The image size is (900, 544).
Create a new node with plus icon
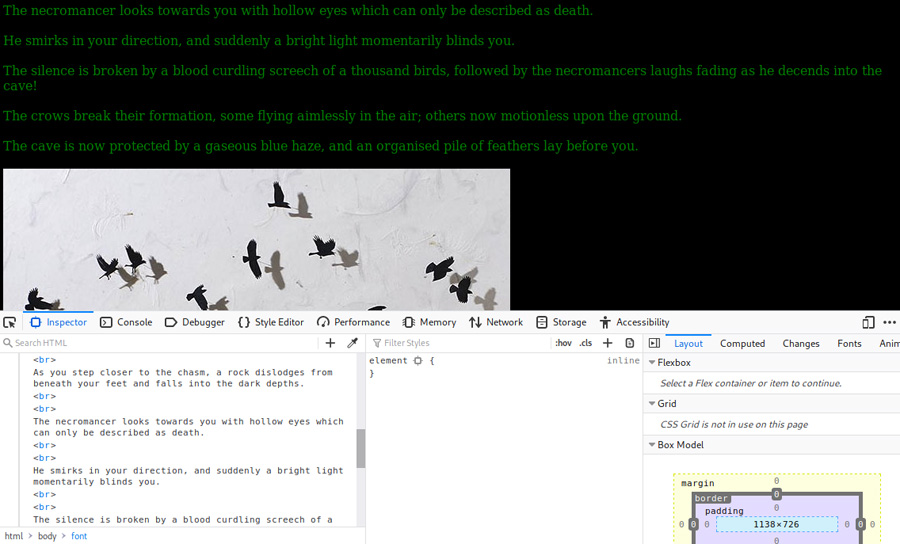330,343
